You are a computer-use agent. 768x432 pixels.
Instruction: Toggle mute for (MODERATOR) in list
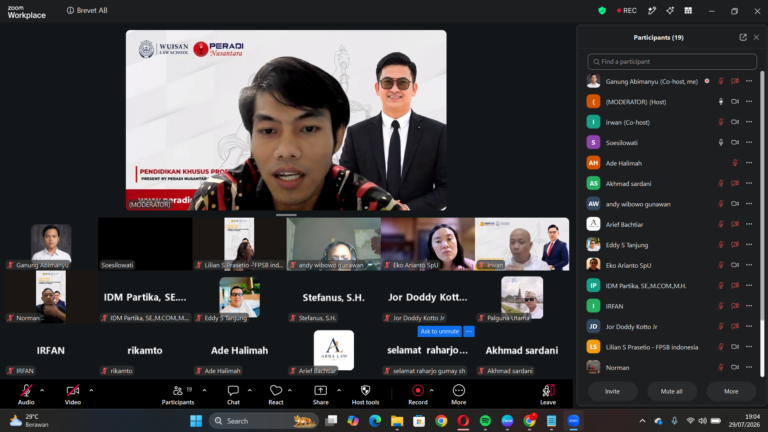coord(720,101)
